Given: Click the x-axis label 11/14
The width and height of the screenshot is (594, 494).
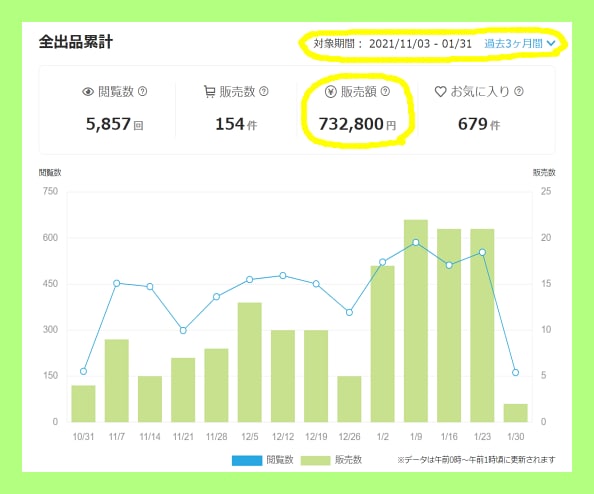Looking at the screenshot, I should [x=150, y=437].
